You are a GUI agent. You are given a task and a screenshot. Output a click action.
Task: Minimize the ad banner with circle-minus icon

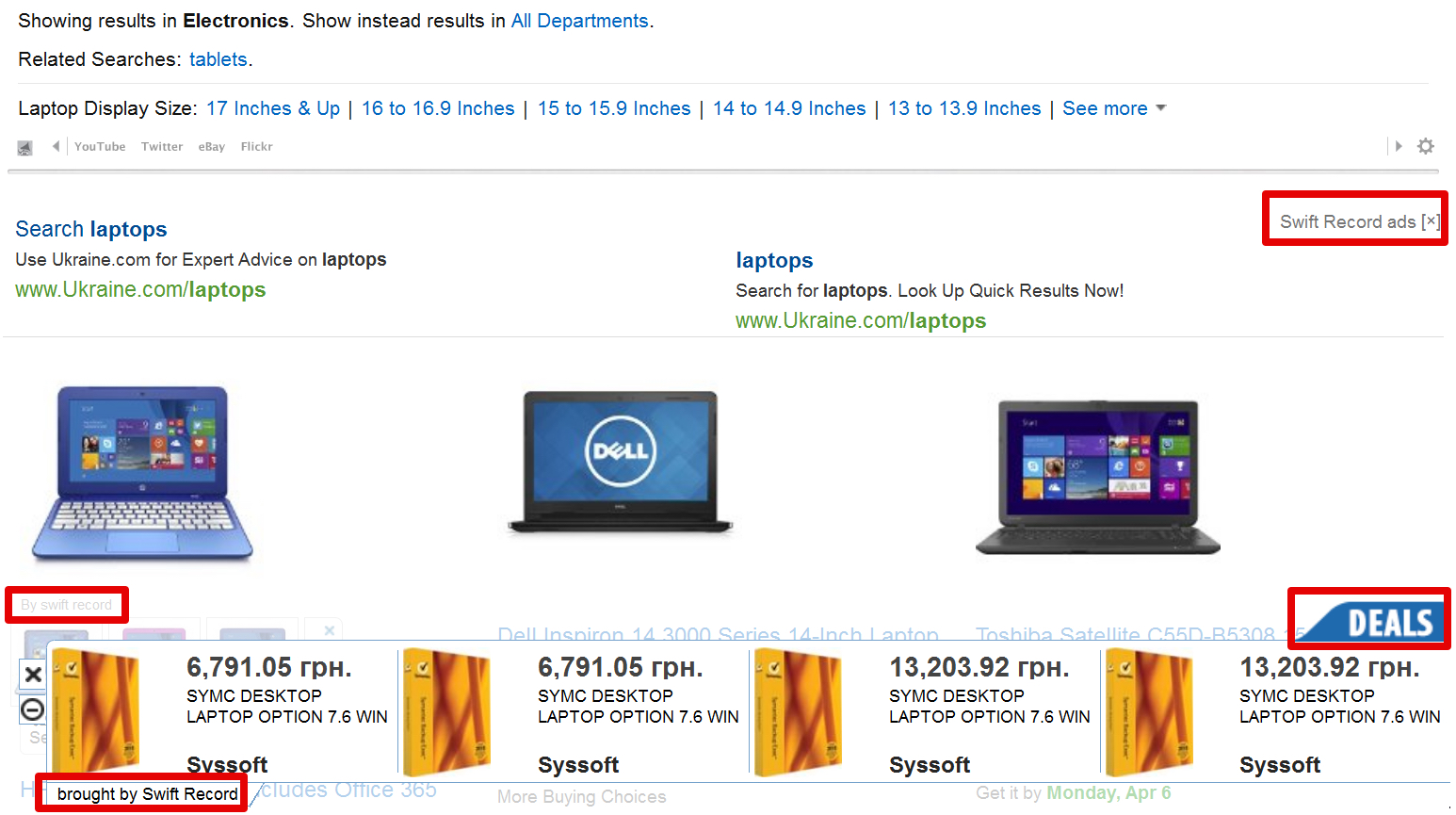pos(33,709)
